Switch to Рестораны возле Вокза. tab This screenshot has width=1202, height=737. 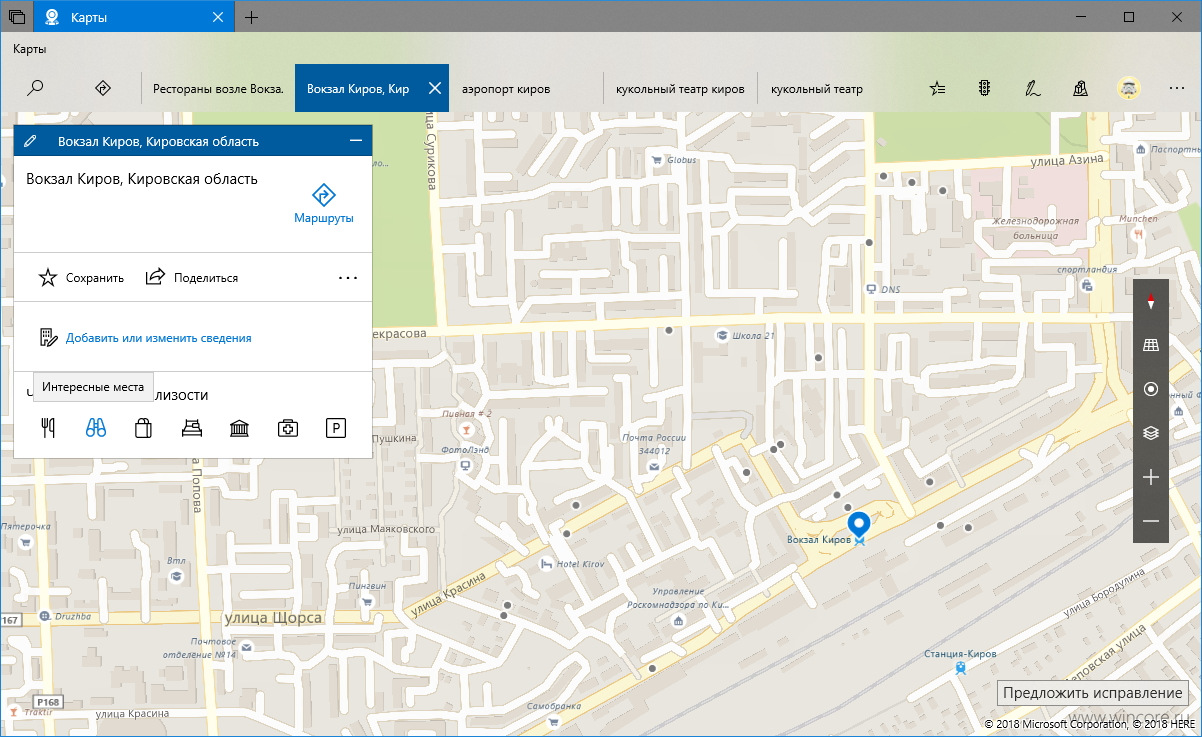(x=218, y=88)
